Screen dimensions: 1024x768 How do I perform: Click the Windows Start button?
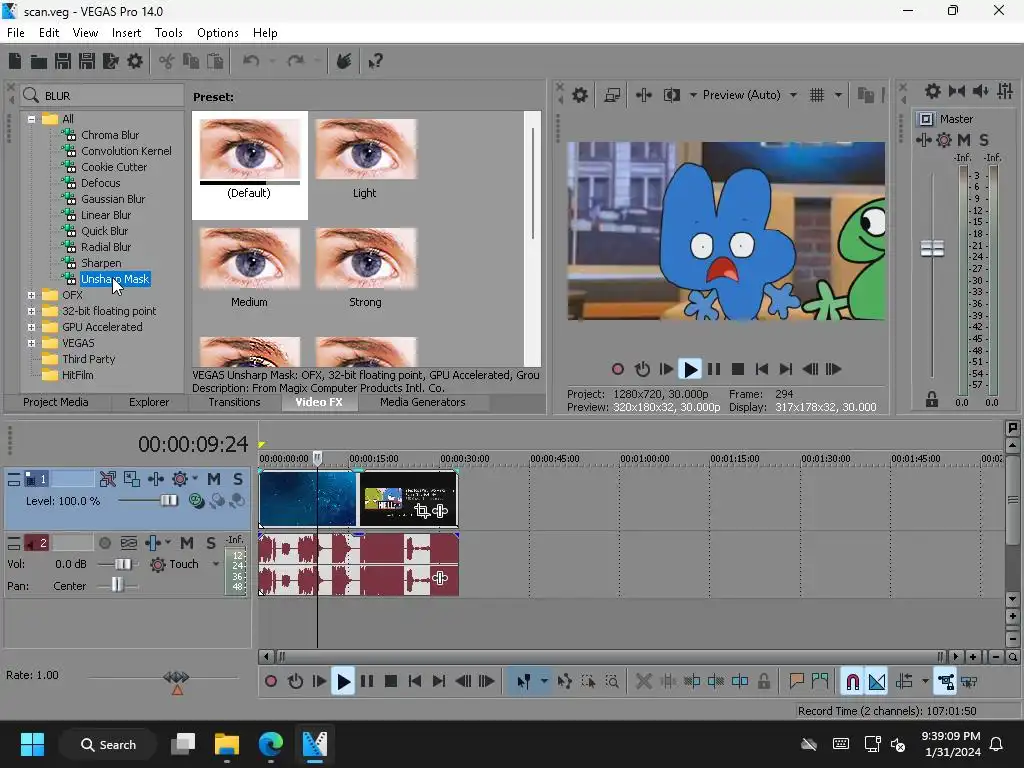tap(32, 744)
